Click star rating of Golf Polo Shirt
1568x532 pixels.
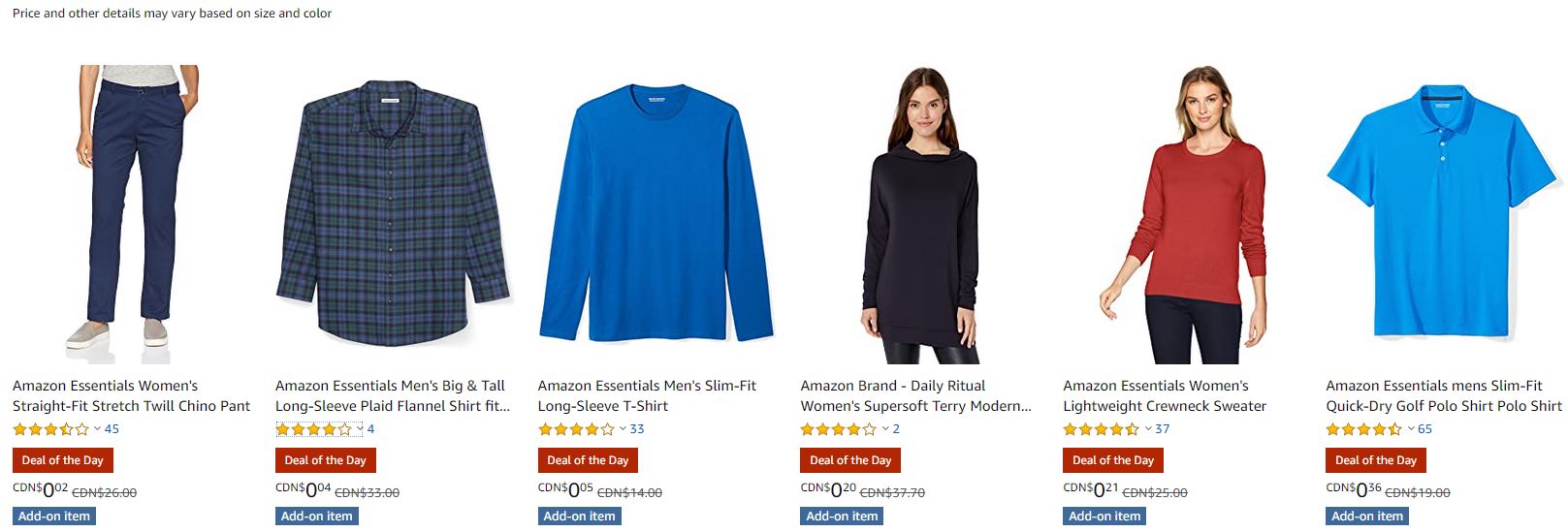1364,429
